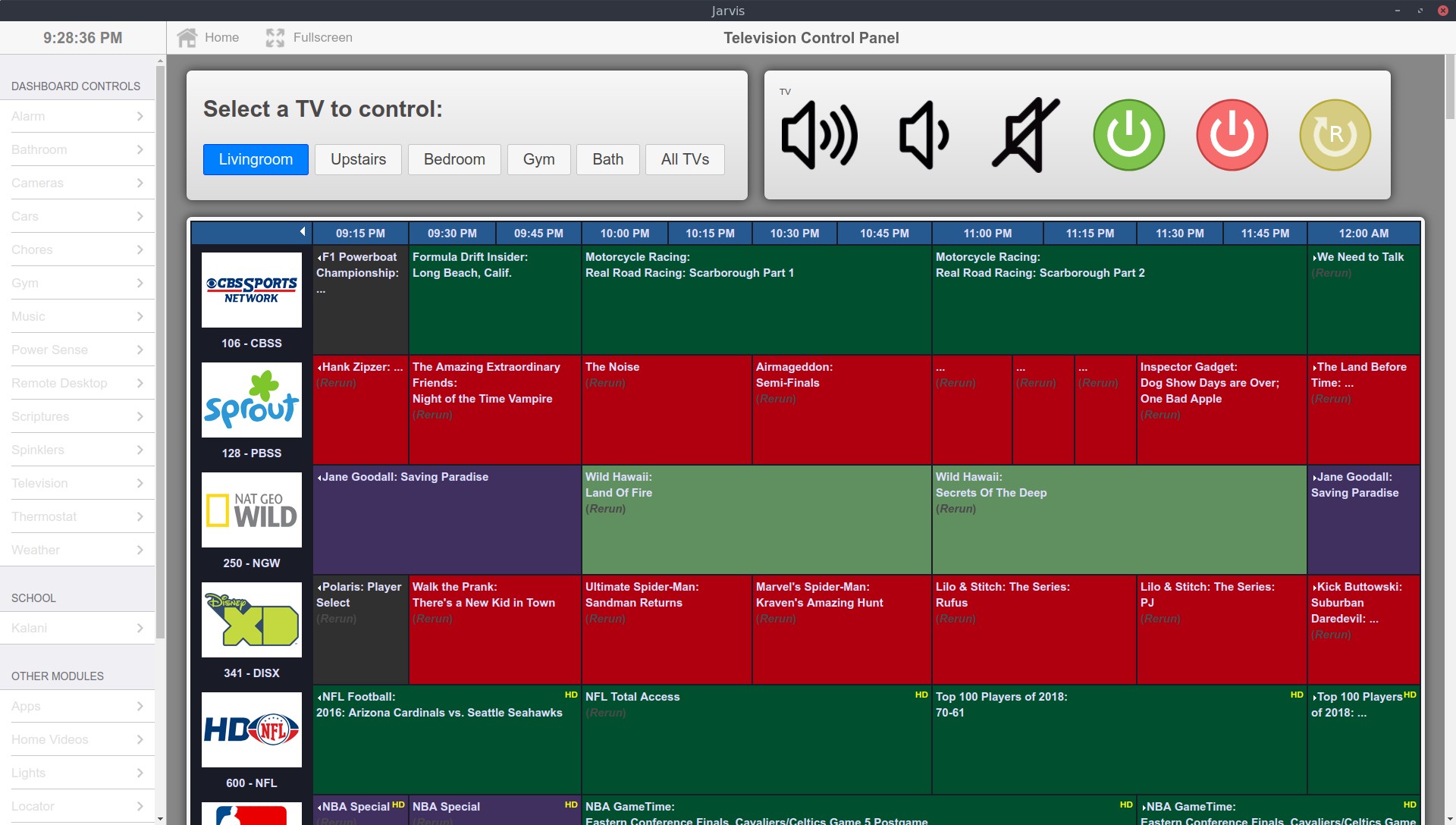This screenshot has height=825, width=1456.
Task: Click the sidebar vertical scrollbar
Action: coord(160,349)
